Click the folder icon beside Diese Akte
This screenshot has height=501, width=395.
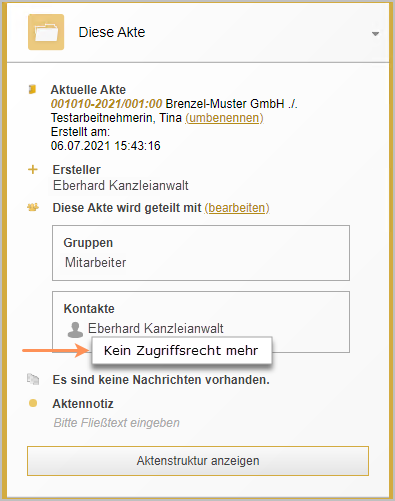coord(46,32)
